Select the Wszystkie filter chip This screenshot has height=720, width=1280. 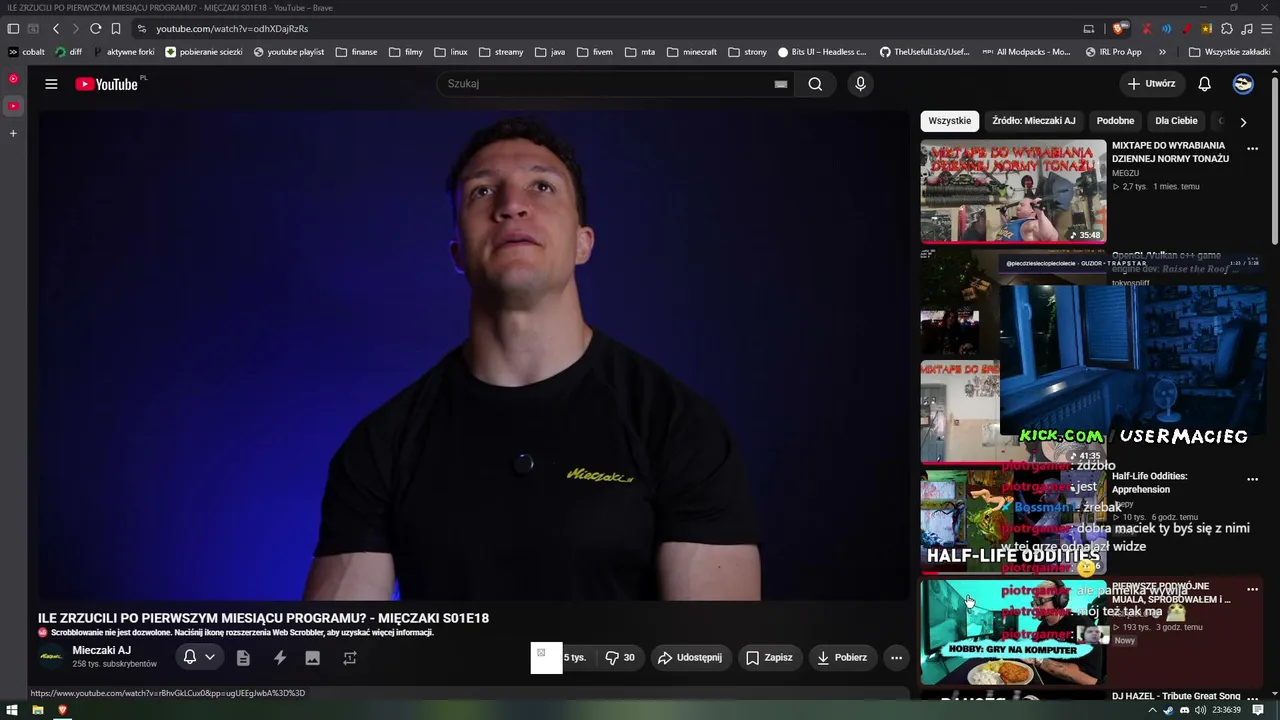(x=949, y=121)
